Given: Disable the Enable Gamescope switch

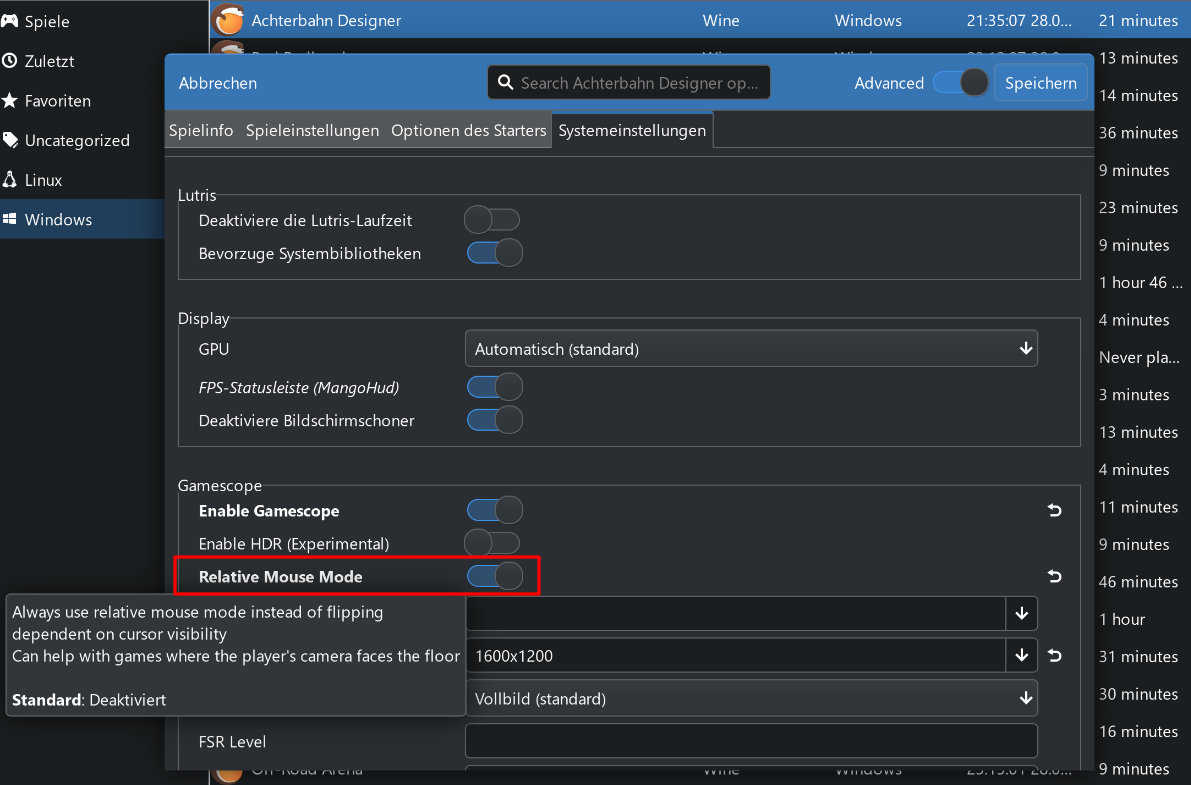Looking at the screenshot, I should [x=494, y=510].
